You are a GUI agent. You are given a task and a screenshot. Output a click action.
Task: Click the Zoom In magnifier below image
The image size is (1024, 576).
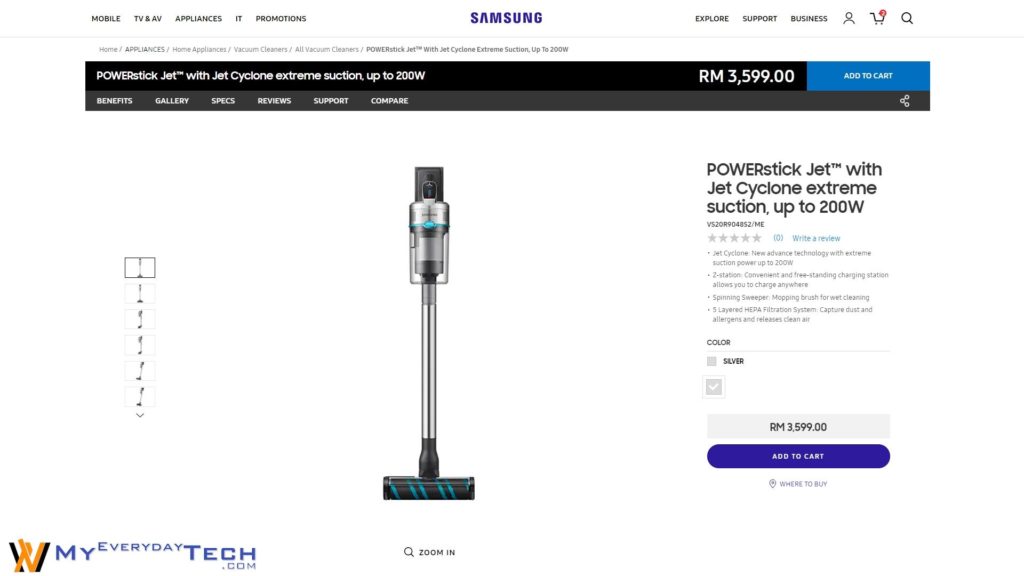point(409,552)
